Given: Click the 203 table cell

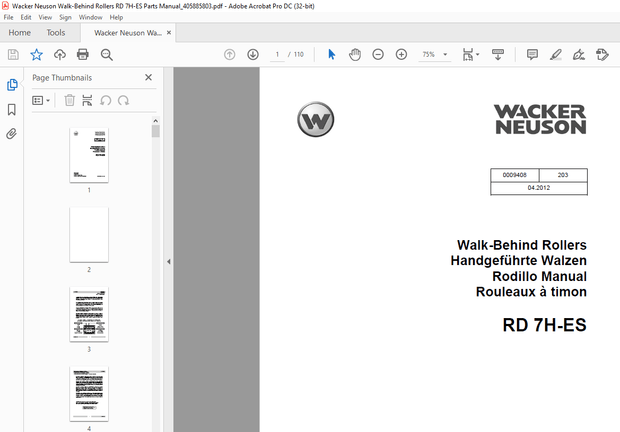Looking at the screenshot, I should click(563, 175).
